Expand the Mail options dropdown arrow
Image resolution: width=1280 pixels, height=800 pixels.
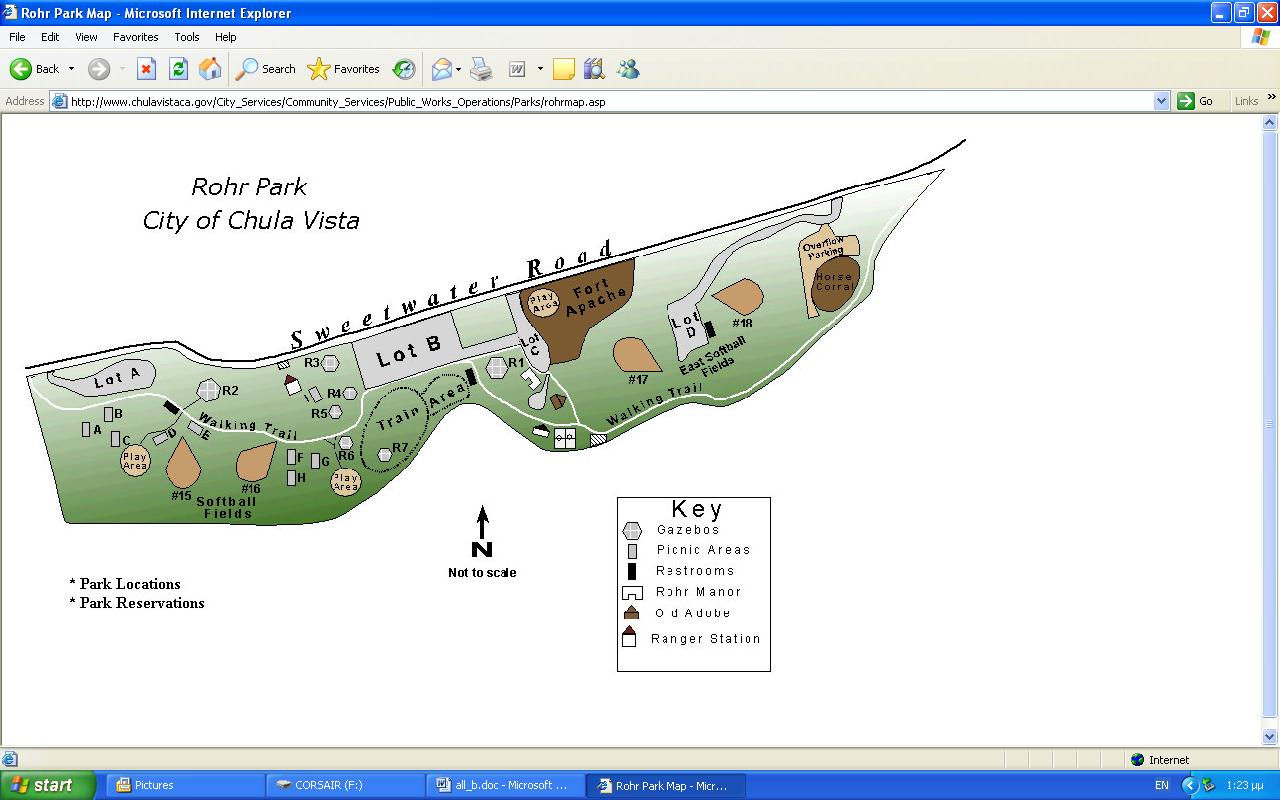tap(458, 69)
